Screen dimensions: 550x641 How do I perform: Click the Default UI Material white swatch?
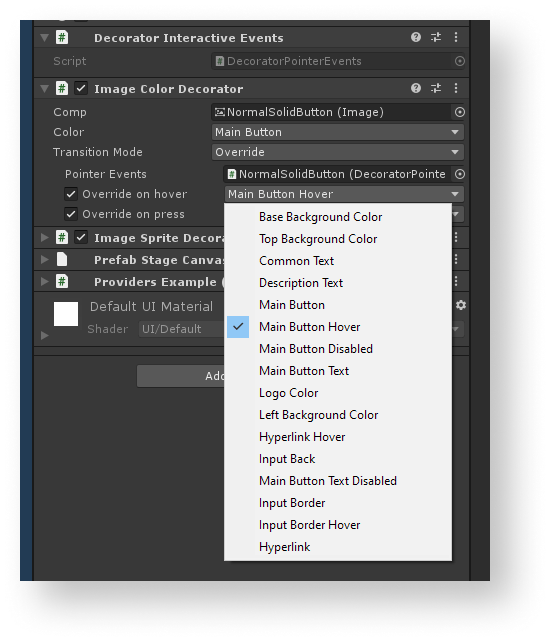[x=66, y=314]
